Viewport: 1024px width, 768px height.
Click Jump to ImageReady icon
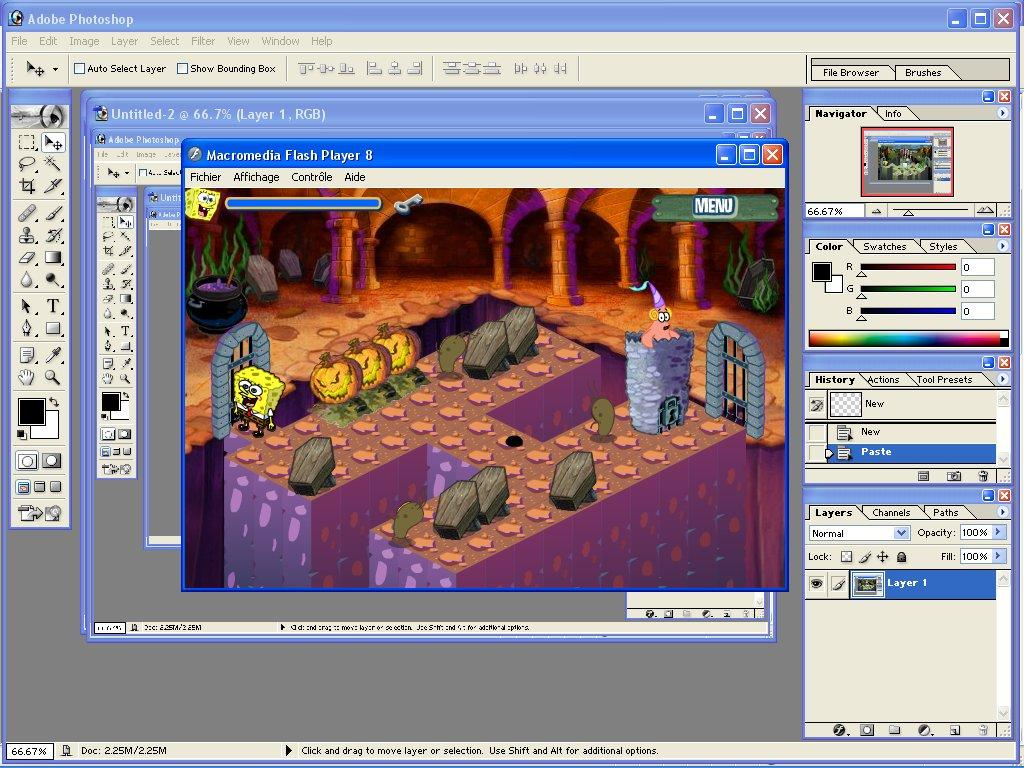[40, 513]
